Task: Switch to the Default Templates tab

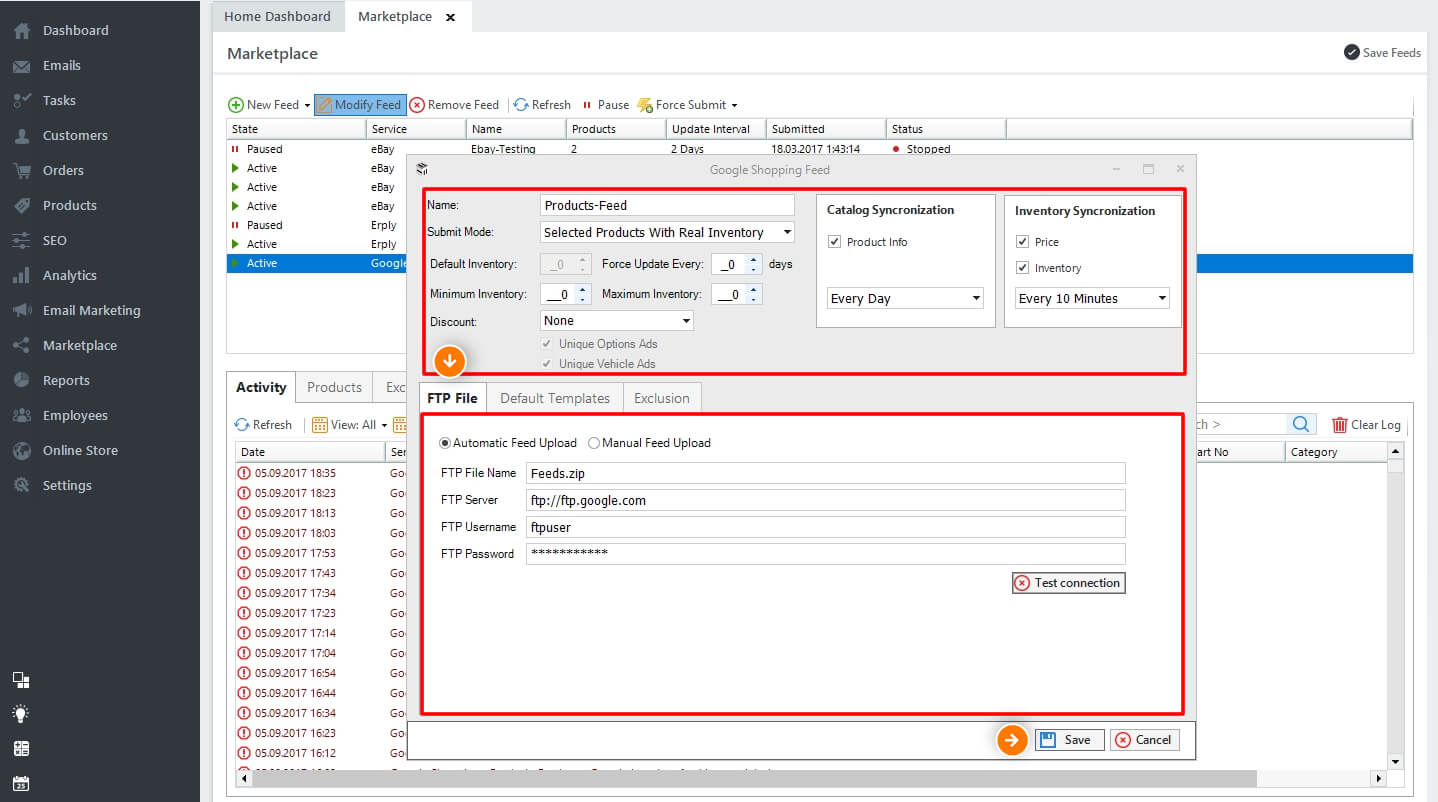Action: click(555, 398)
